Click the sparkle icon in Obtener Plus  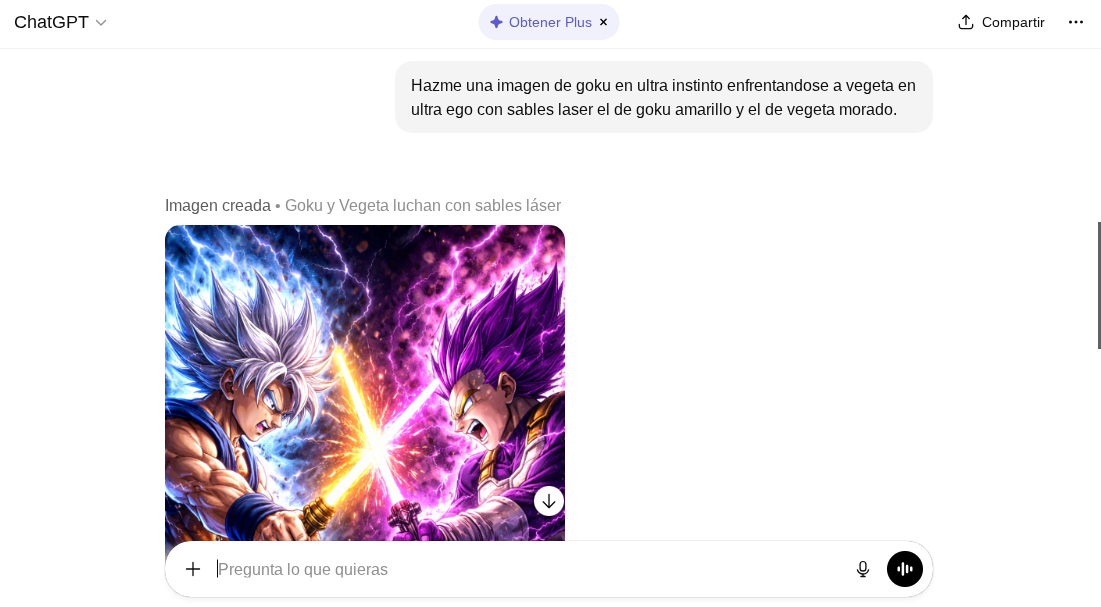496,22
